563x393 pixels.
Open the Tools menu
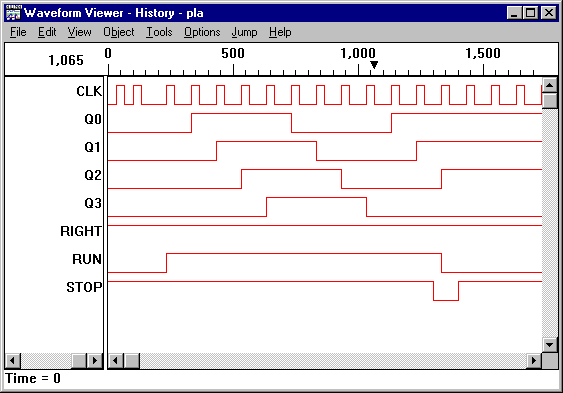point(159,32)
